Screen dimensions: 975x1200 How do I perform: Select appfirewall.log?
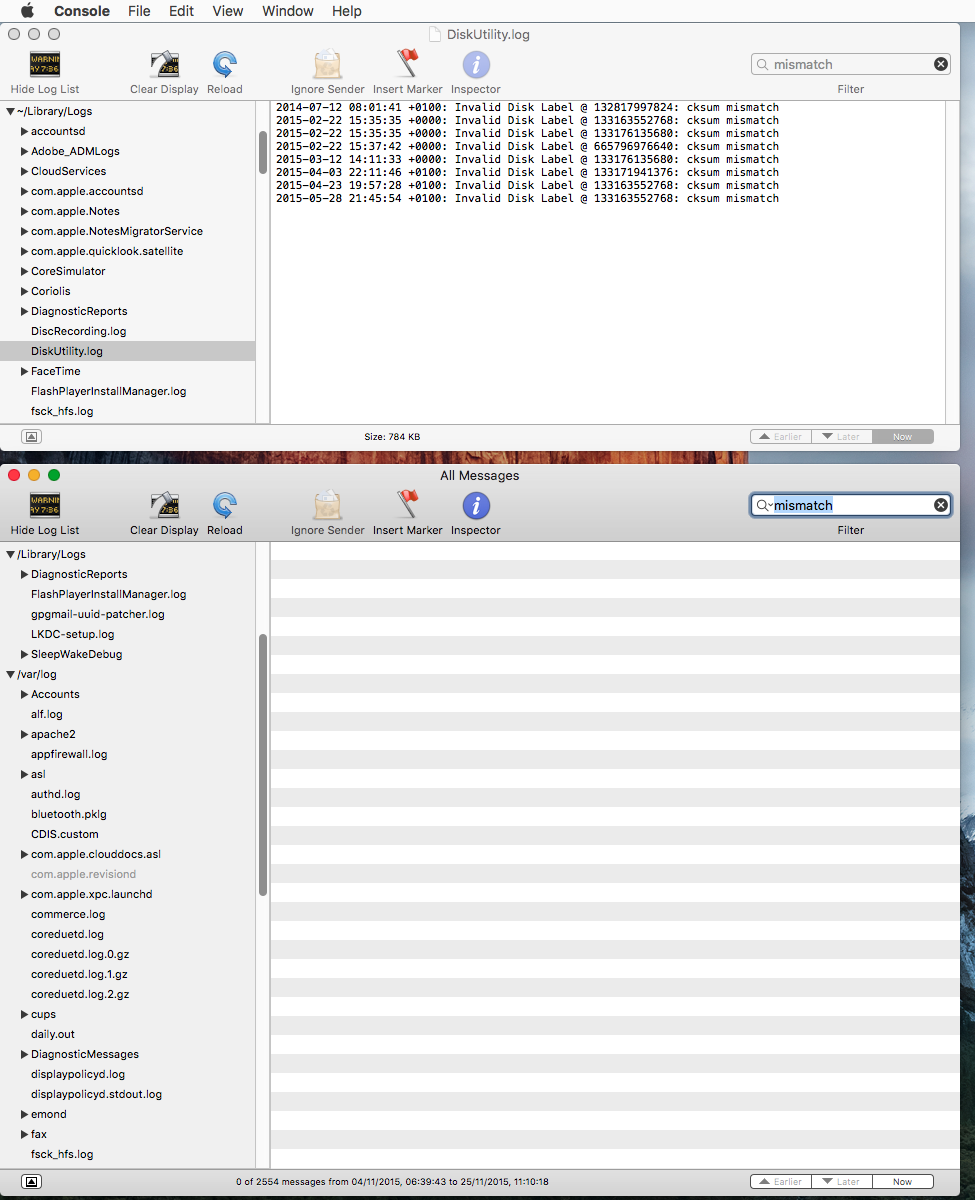tap(69, 754)
